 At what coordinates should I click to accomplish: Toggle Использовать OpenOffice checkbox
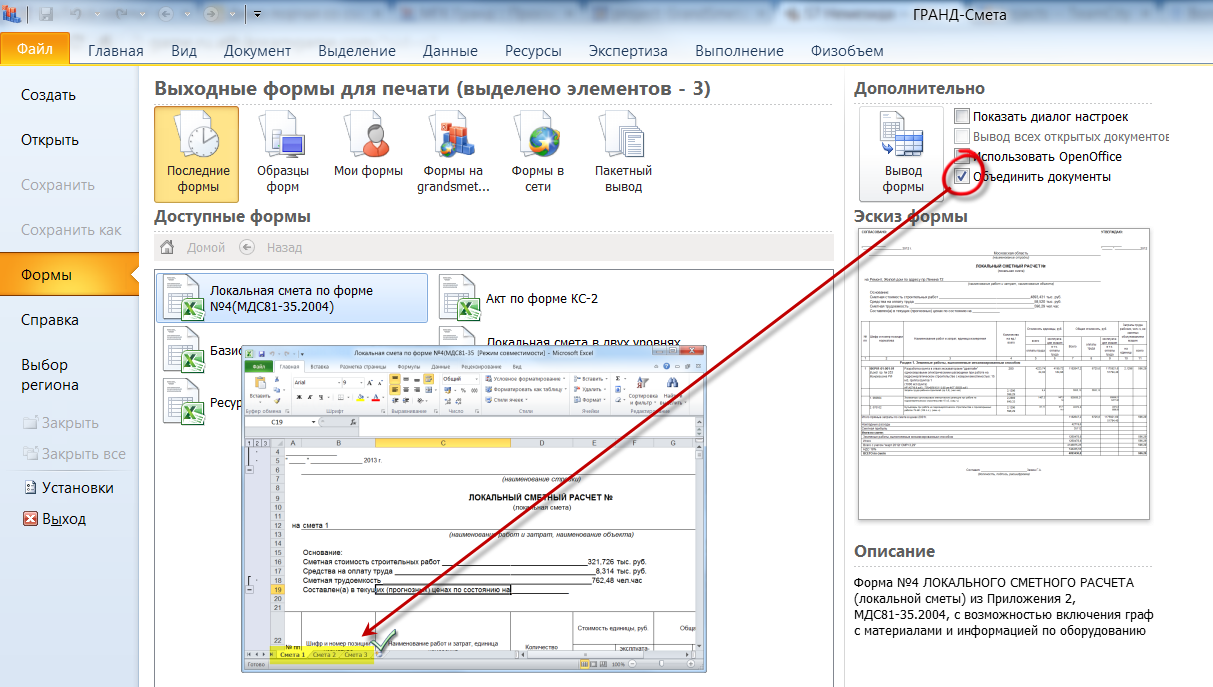pos(962,156)
